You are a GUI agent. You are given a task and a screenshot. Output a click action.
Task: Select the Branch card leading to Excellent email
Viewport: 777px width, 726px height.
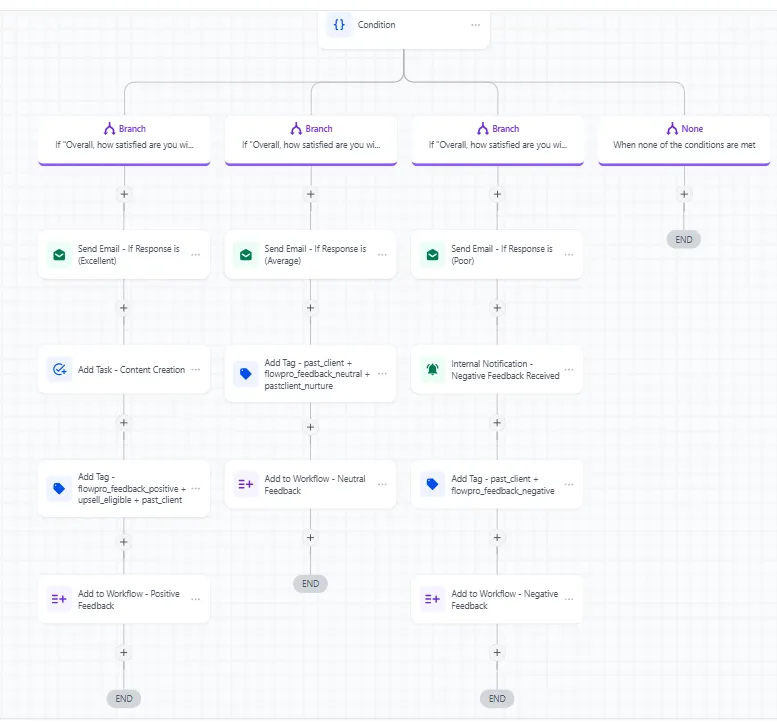point(124,140)
